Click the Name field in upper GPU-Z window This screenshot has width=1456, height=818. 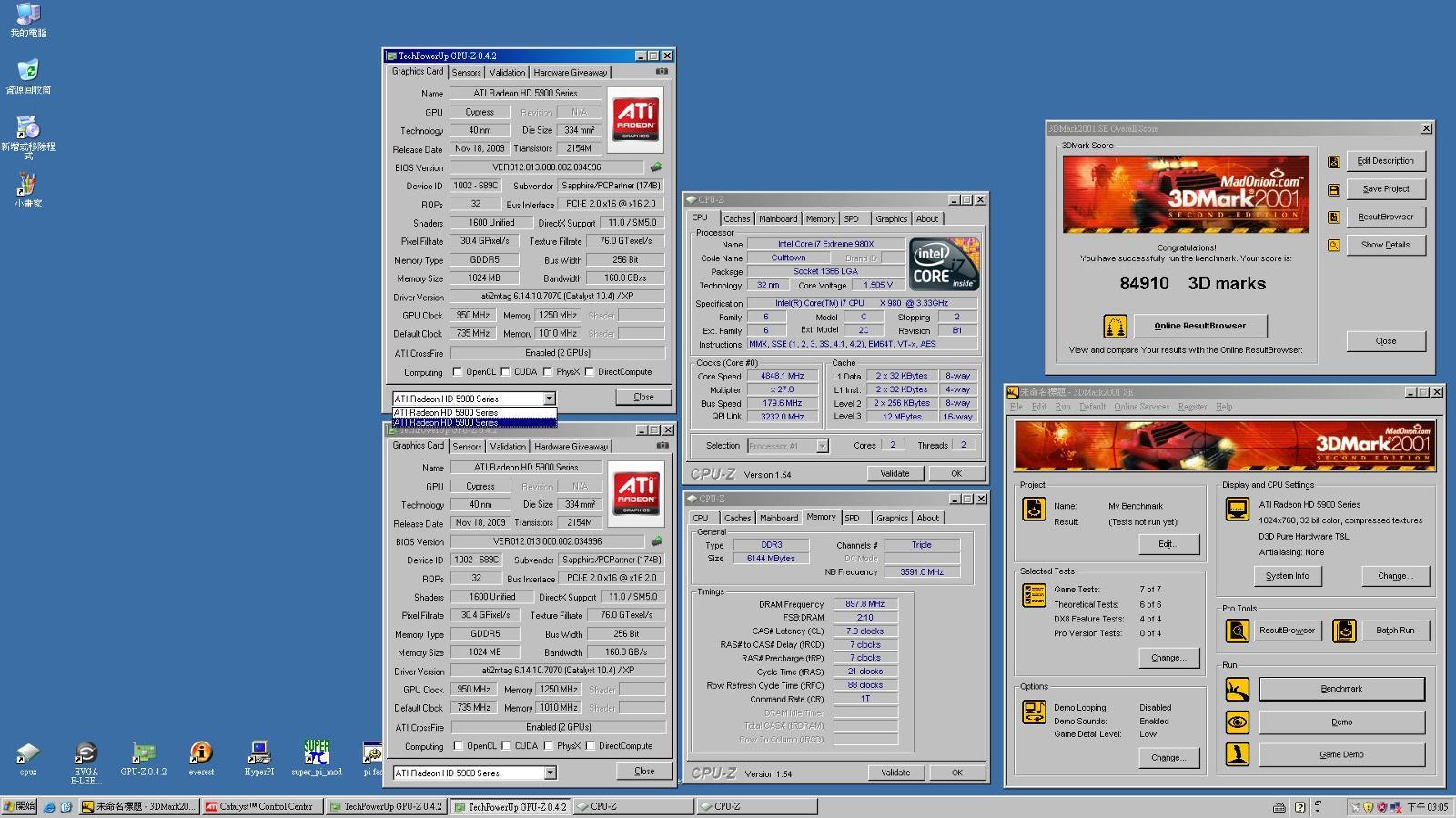(x=525, y=93)
